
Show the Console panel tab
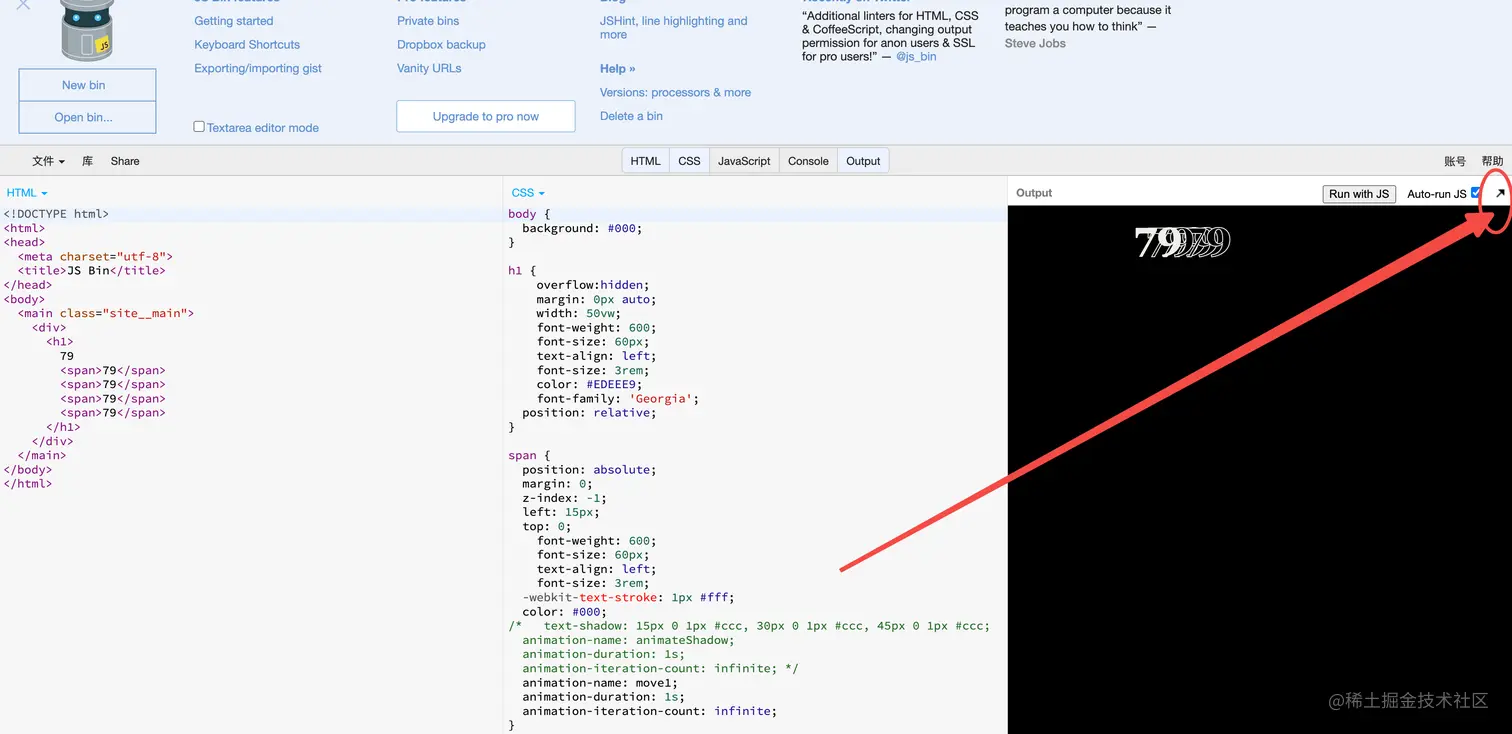(x=808, y=161)
